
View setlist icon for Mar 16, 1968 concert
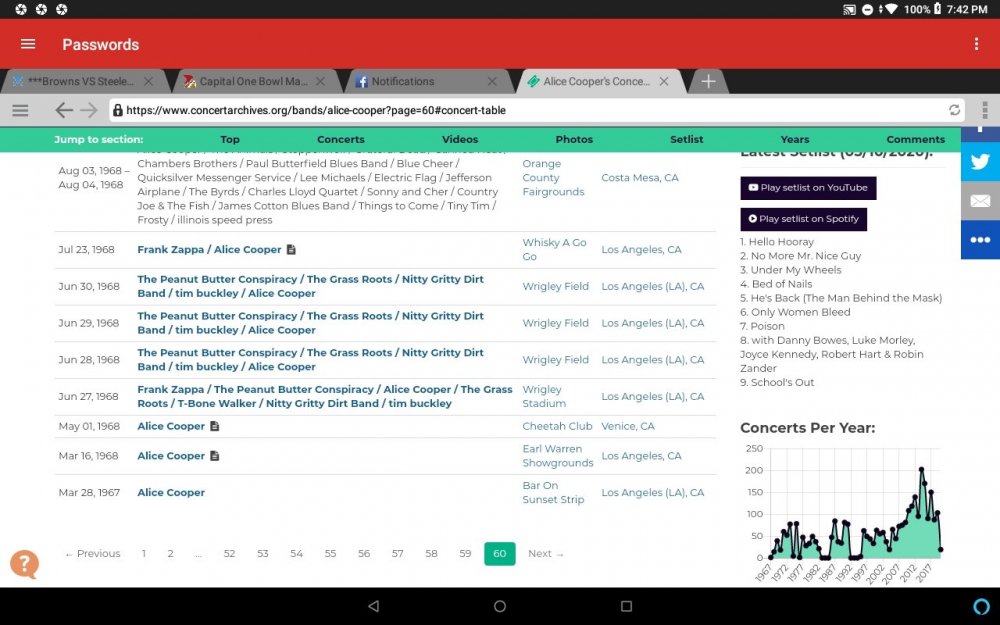(214, 456)
